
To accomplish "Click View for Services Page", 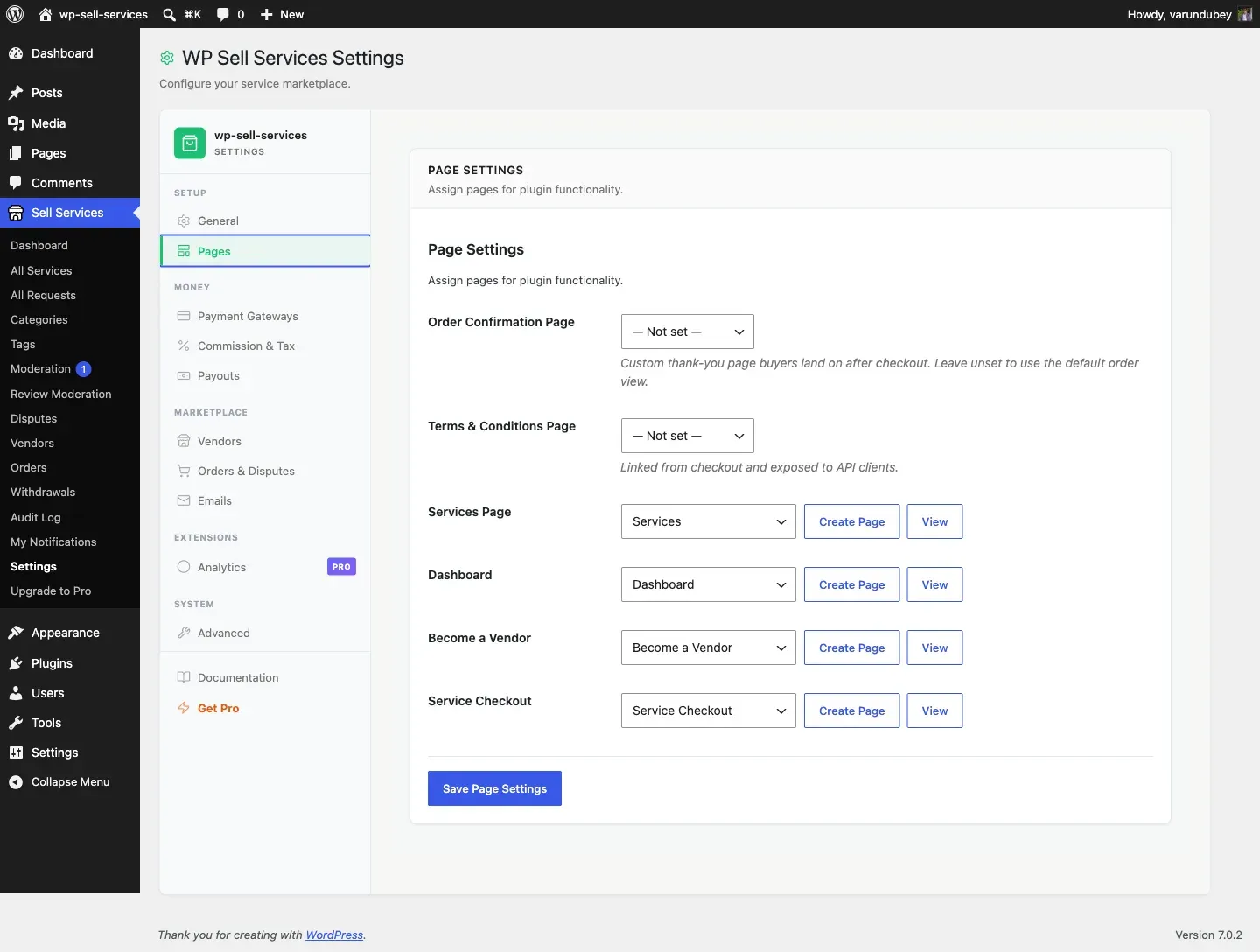I will [934, 521].
